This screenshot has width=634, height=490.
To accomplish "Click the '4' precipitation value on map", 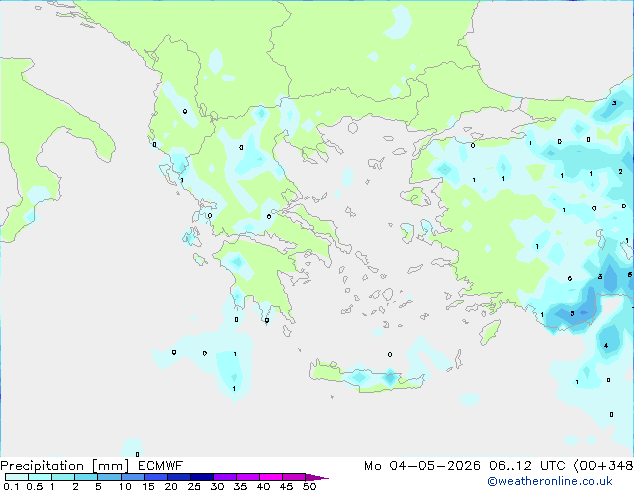I will click(x=606, y=345).
